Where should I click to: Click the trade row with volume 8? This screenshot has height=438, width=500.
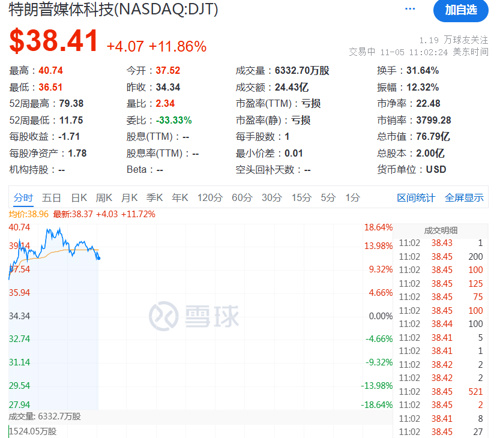point(441,419)
